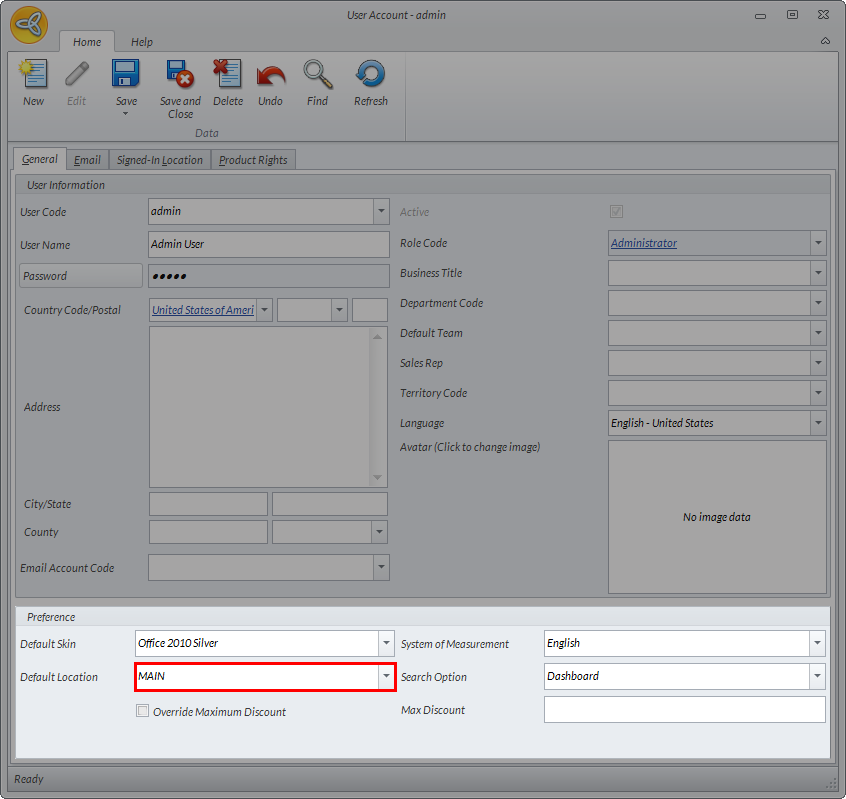Click the Save floppy disk icon
This screenshot has width=846, height=799.
[x=126, y=76]
